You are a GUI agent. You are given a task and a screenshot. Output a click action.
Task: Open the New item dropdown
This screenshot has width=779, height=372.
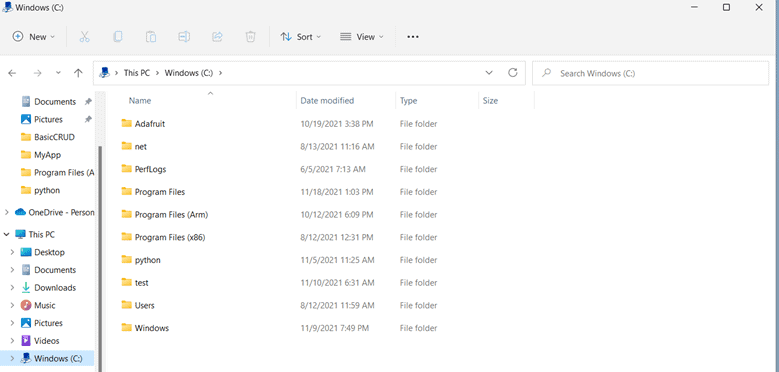(34, 37)
